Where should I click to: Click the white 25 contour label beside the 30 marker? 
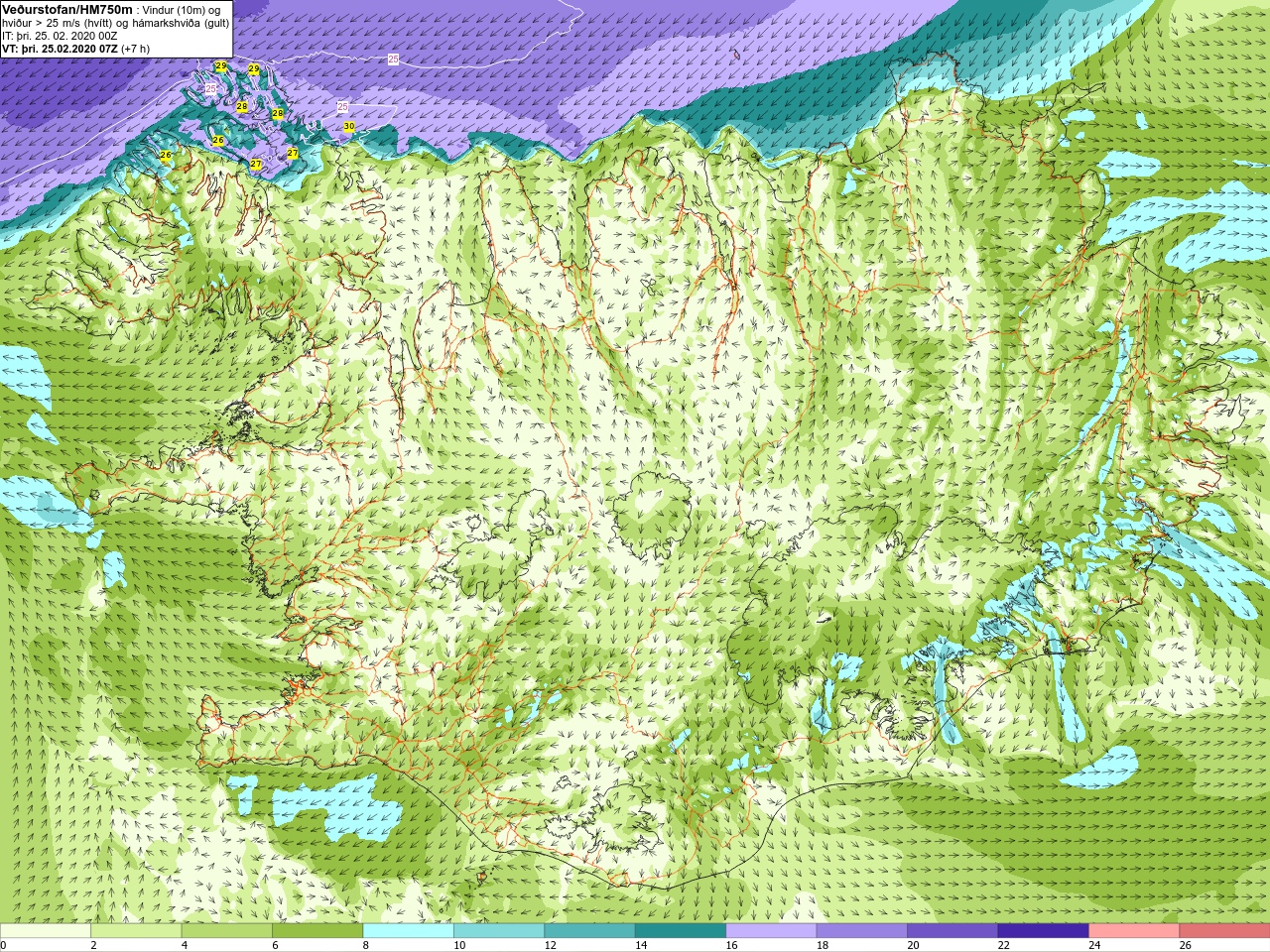pos(342,106)
